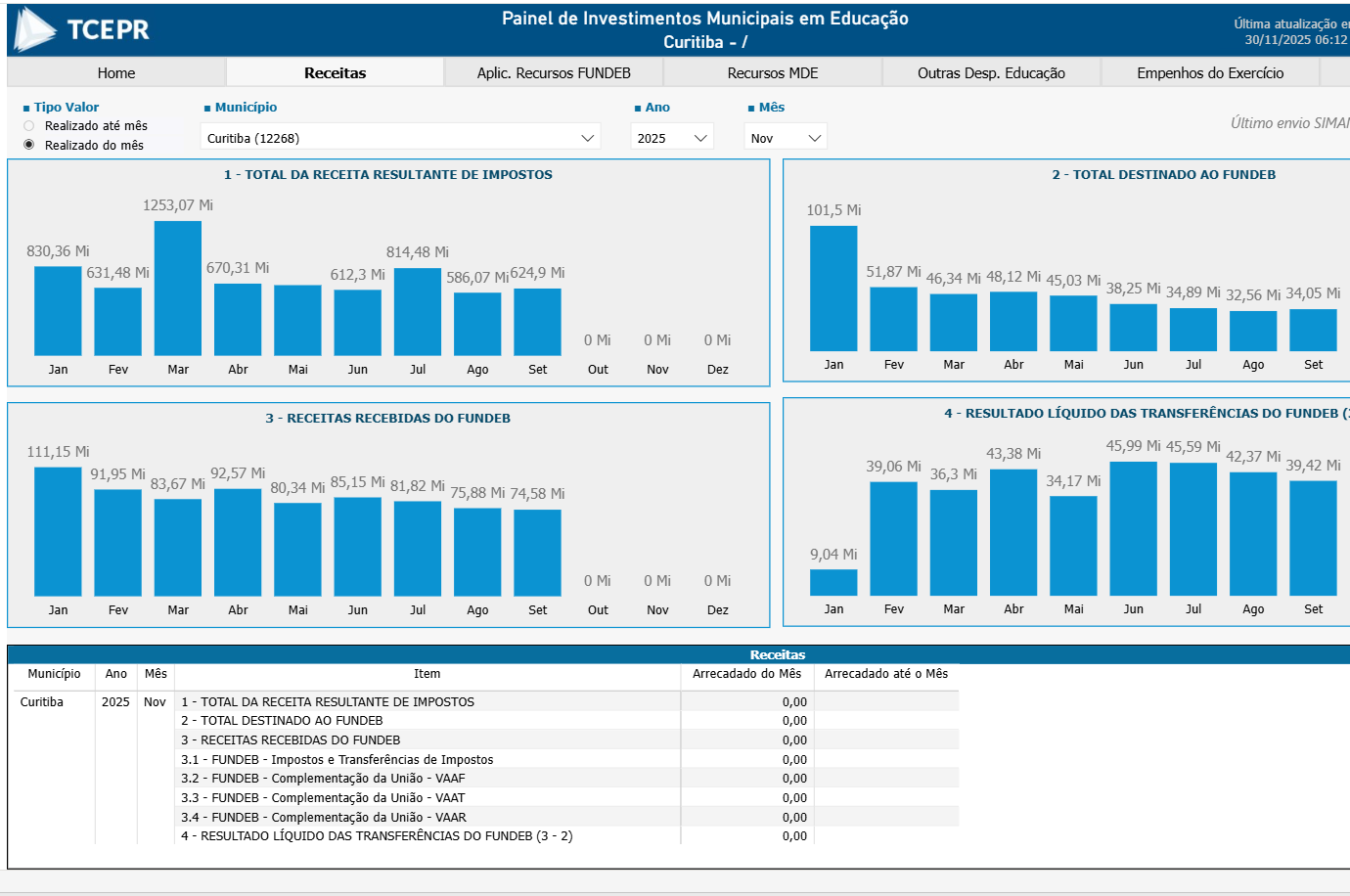This screenshot has width=1350, height=896.
Task: Open the Município dropdown showing Curitiba
Action: point(400,138)
